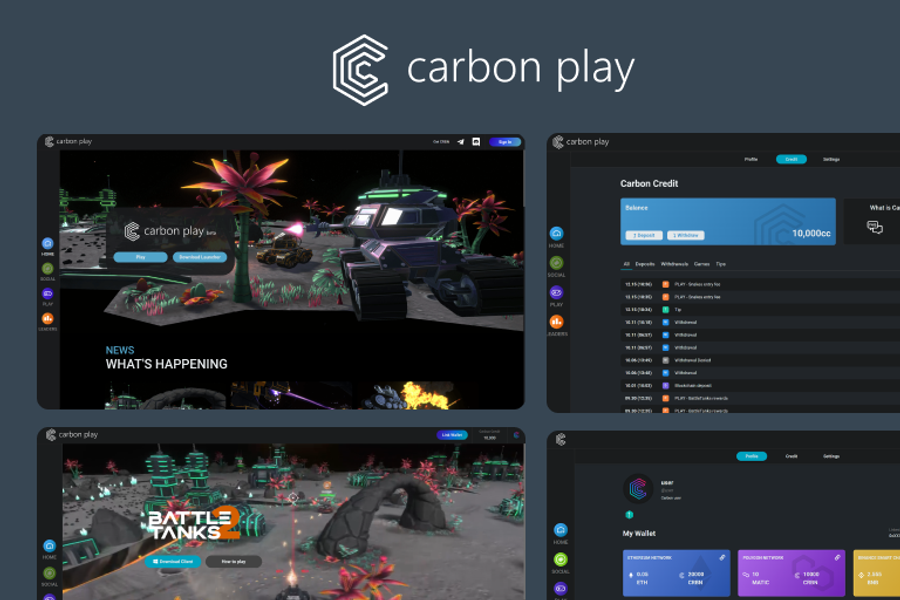The height and width of the screenshot is (600, 900).
Task: Click the link icon on the Polygon Network card
Action: 837,557
